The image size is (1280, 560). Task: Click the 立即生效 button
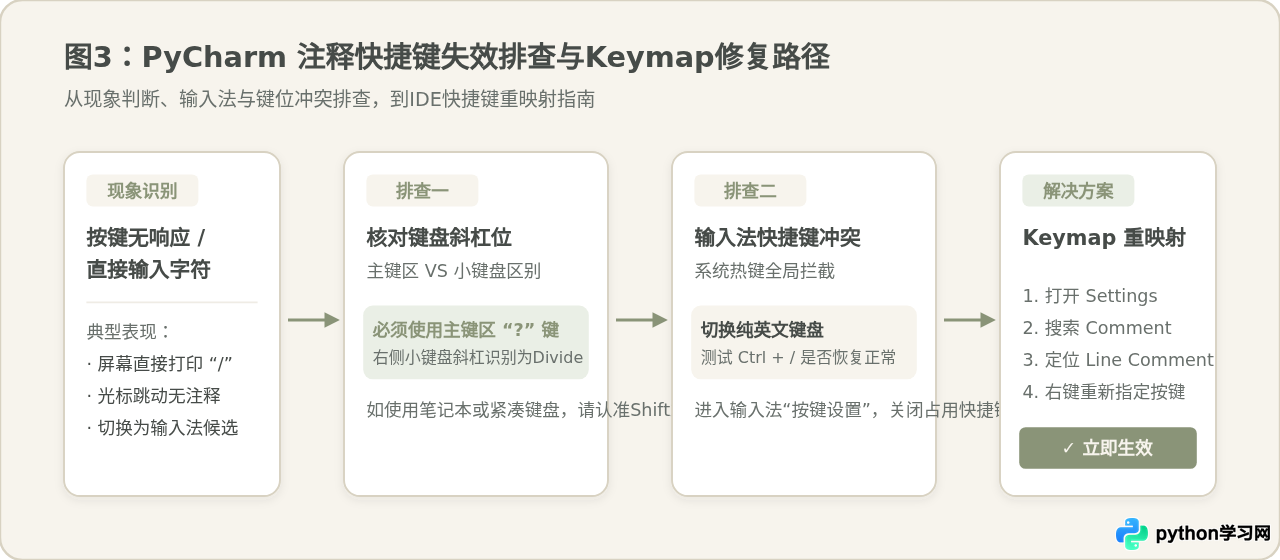click(1108, 448)
